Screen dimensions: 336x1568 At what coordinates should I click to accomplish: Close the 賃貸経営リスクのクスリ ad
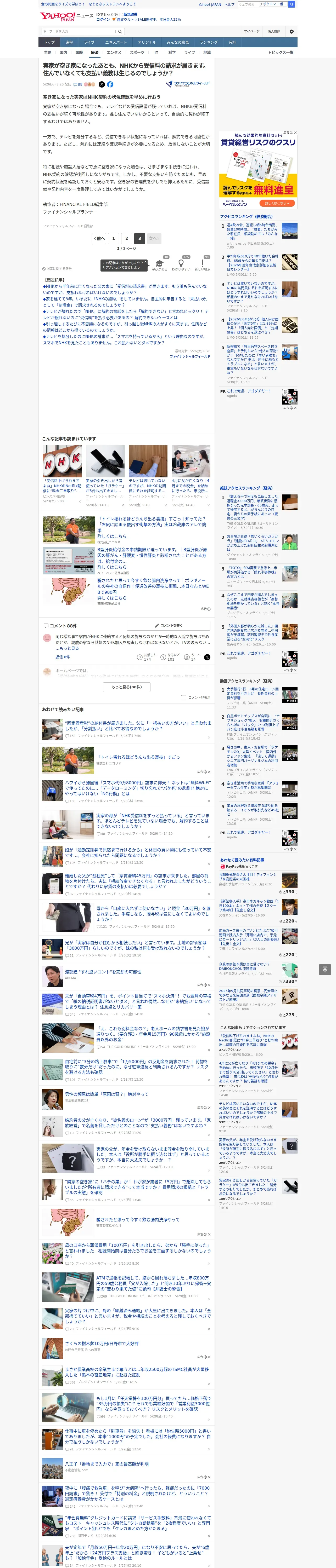click(x=295, y=133)
